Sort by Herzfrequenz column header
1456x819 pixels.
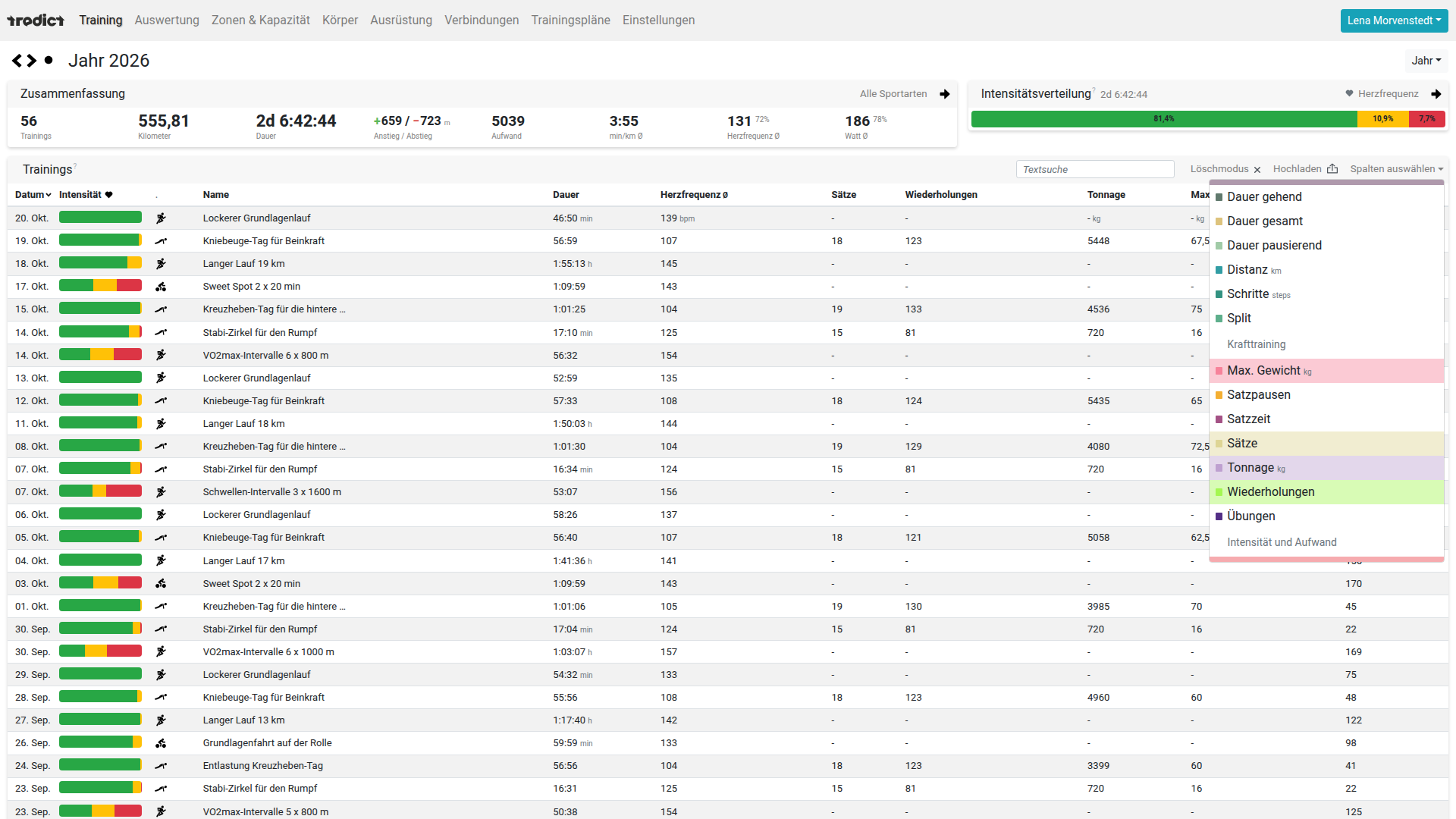694,195
